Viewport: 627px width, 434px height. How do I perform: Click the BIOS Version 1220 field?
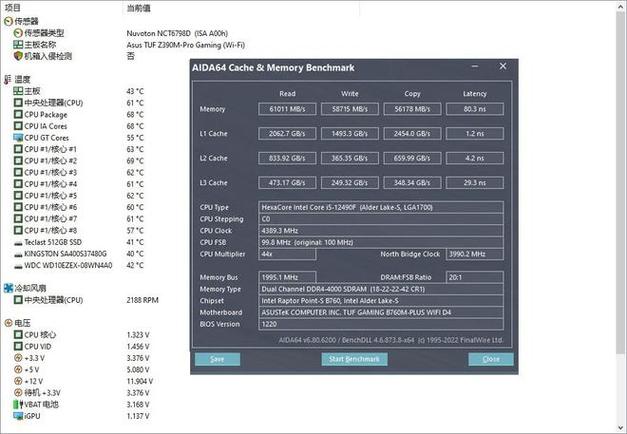(x=381, y=324)
